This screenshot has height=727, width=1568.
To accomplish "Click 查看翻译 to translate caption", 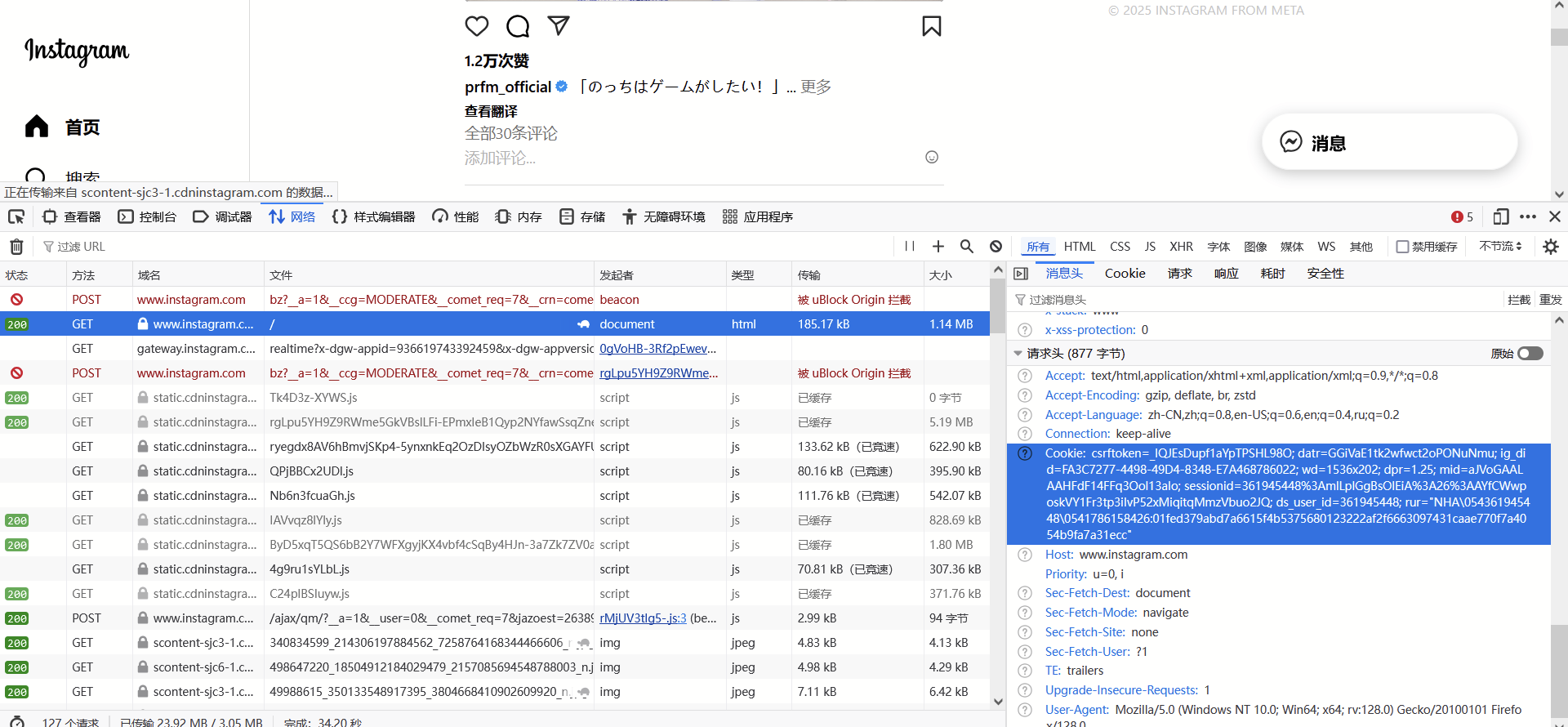I will (491, 111).
